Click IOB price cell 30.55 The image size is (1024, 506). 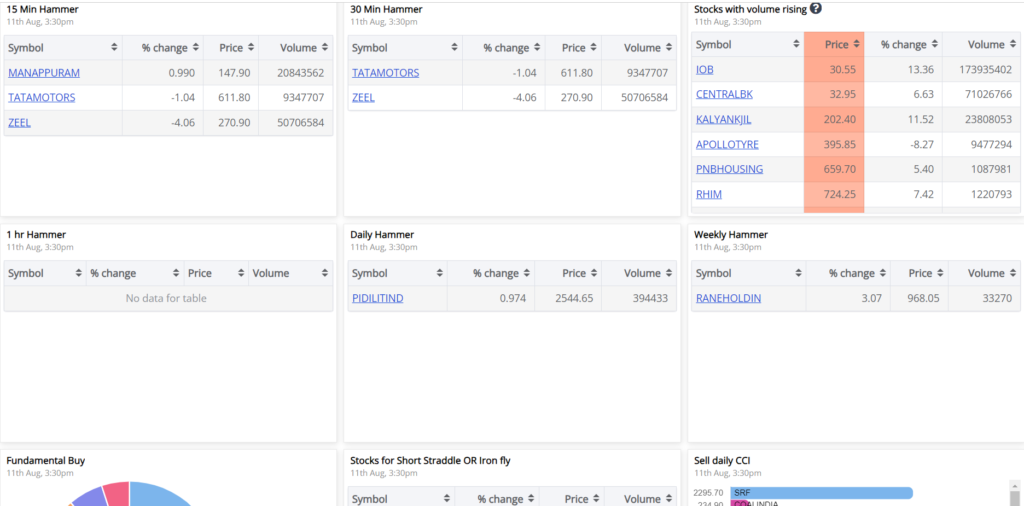click(x=834, y=69)
